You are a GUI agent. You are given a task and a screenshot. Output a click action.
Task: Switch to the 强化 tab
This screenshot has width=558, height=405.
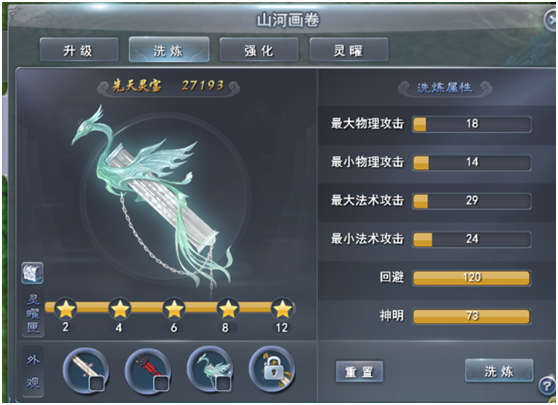pyautogui.click(x=259, y=50)
